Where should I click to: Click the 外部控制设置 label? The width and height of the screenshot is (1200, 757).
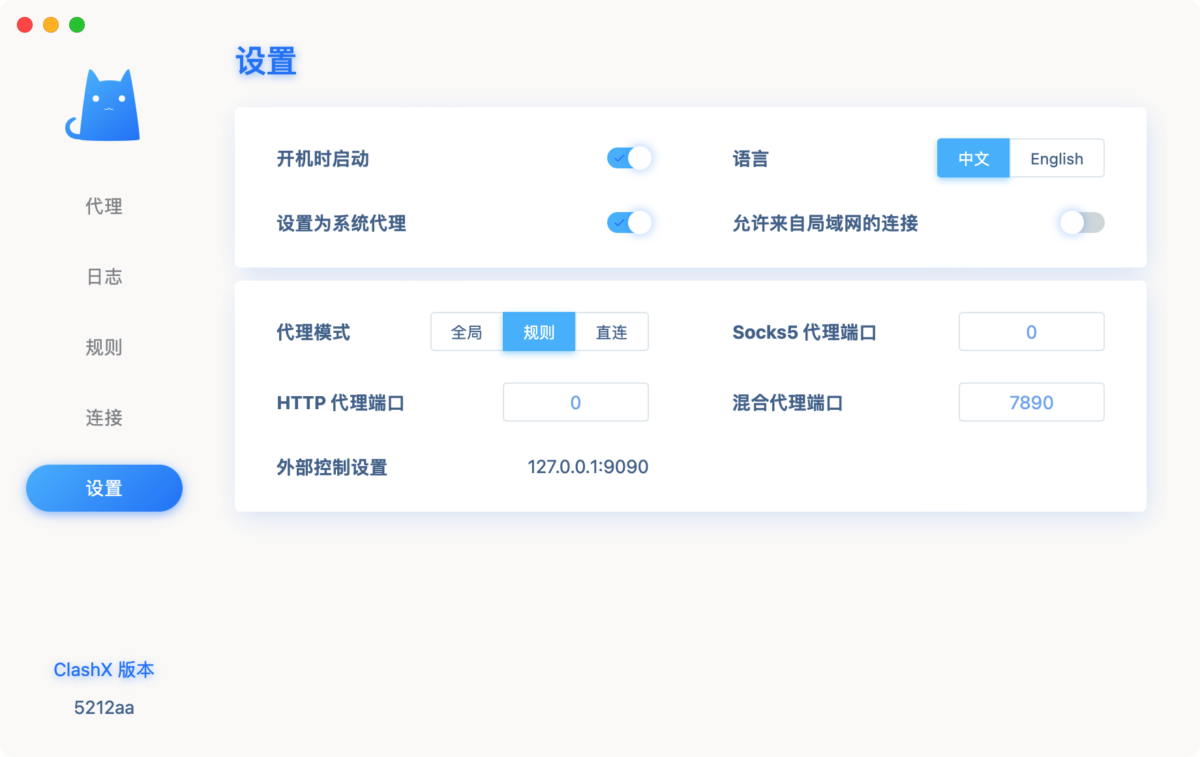click(332, 467)
